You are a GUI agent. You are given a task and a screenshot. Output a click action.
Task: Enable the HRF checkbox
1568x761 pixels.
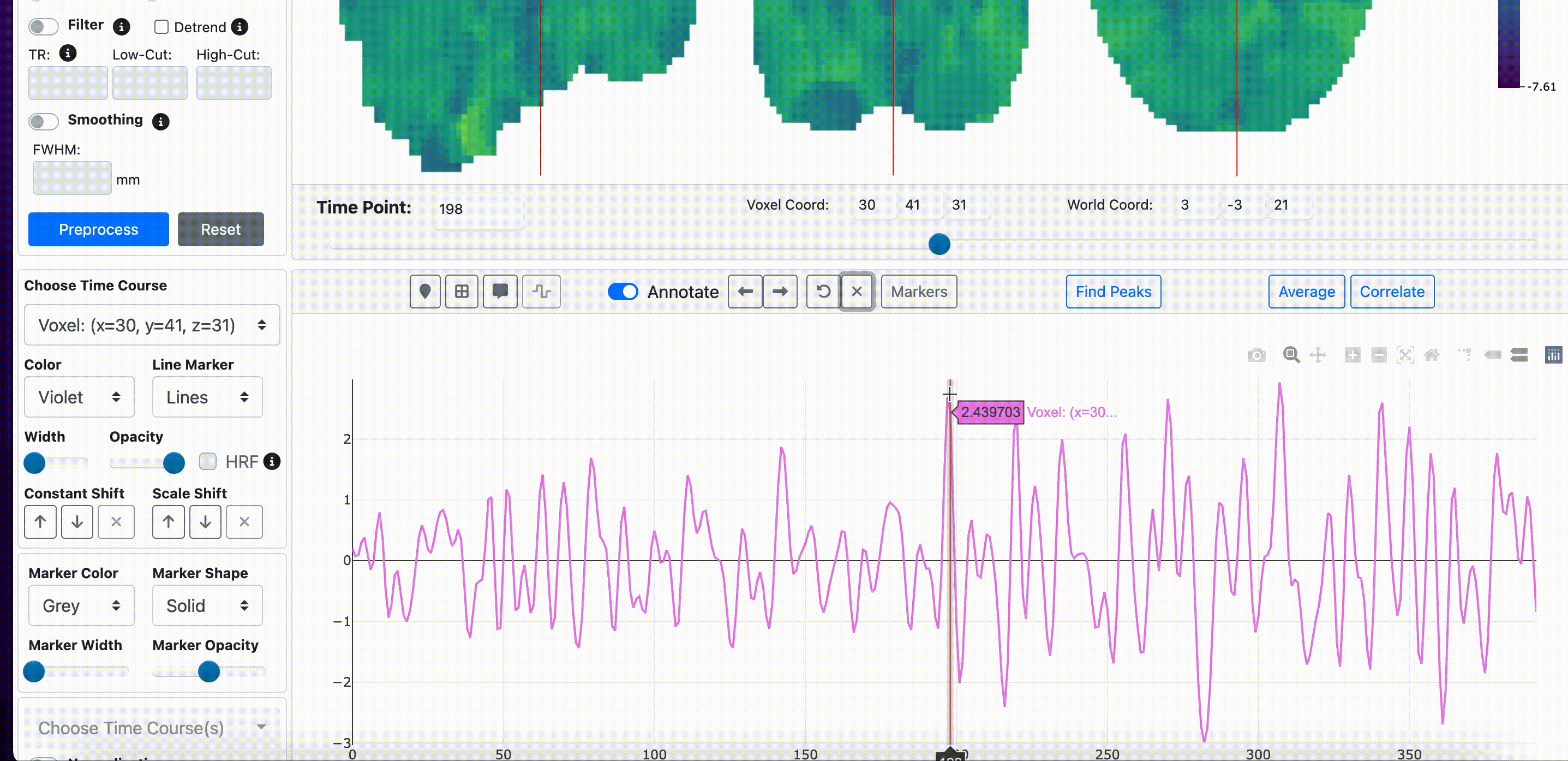(208, 461)
